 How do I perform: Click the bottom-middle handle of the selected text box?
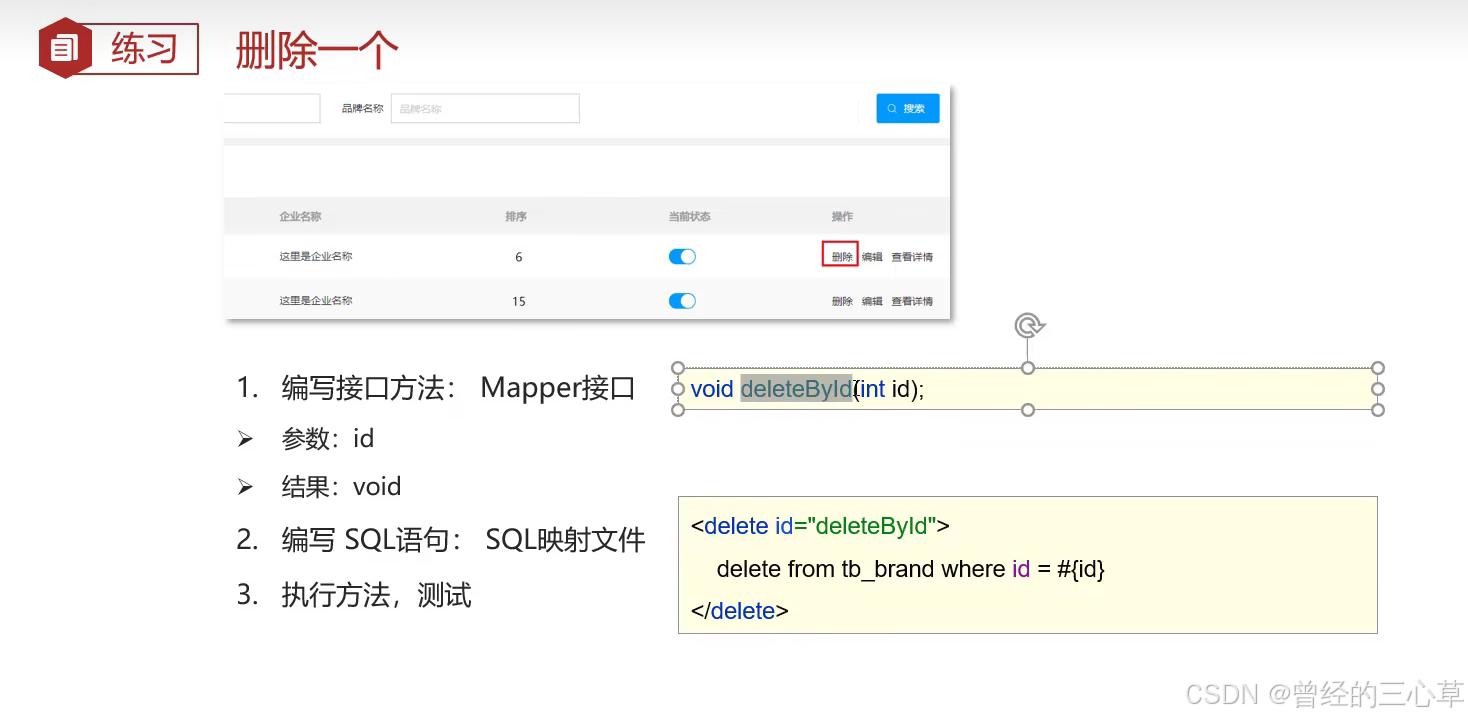pos(1028,410)
